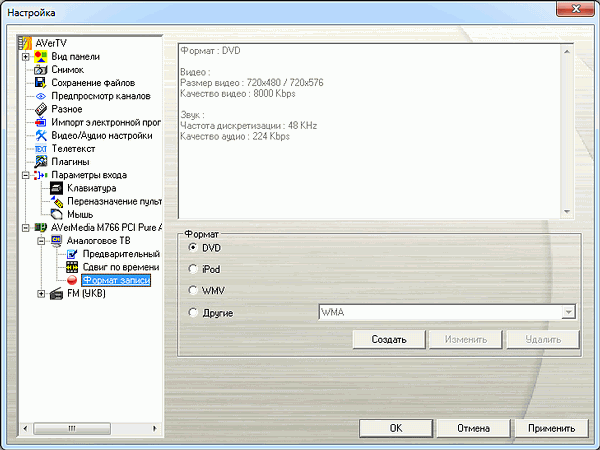Collapse the Аналоговое ТВ tree node
600x450 pixels.
click(x=41, y=241)
